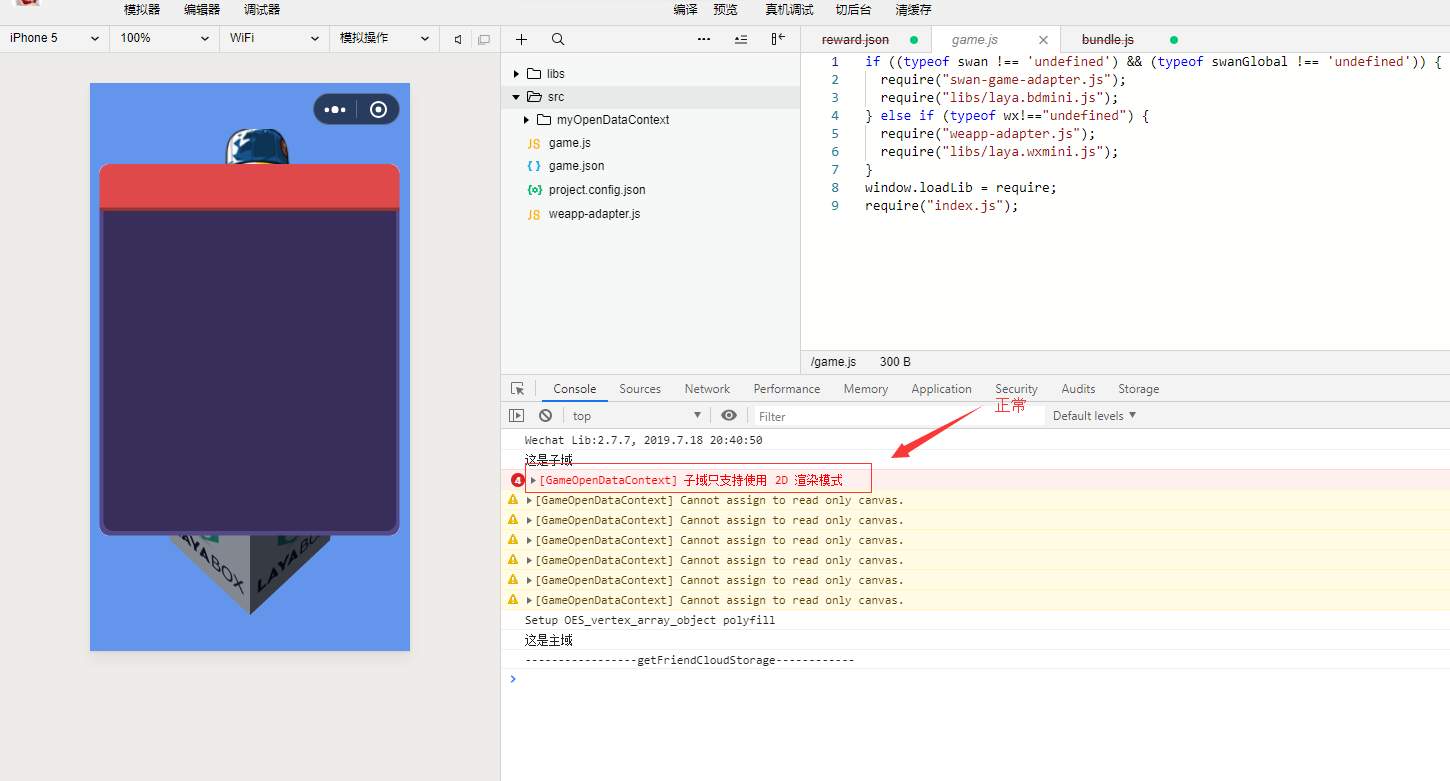Open the 模拟操作 dropdown

(385, 38)
